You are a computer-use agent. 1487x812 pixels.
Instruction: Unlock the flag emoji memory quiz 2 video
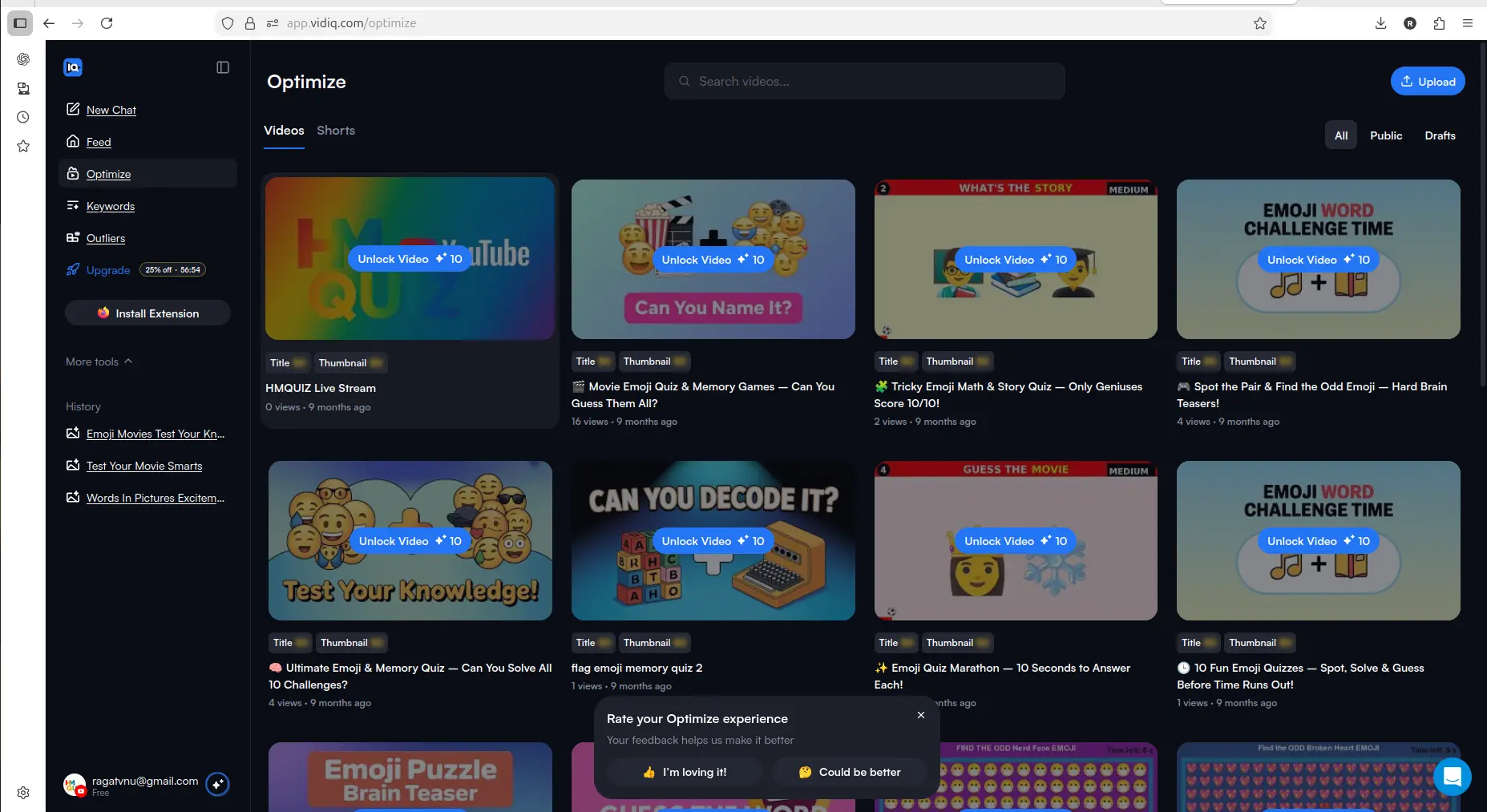pos(713,541)
